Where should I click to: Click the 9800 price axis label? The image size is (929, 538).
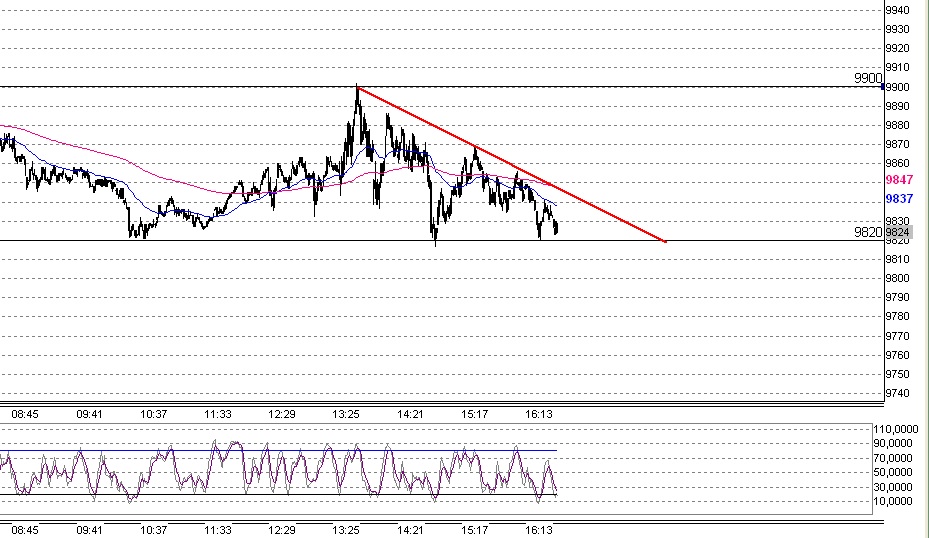(897, 278)
